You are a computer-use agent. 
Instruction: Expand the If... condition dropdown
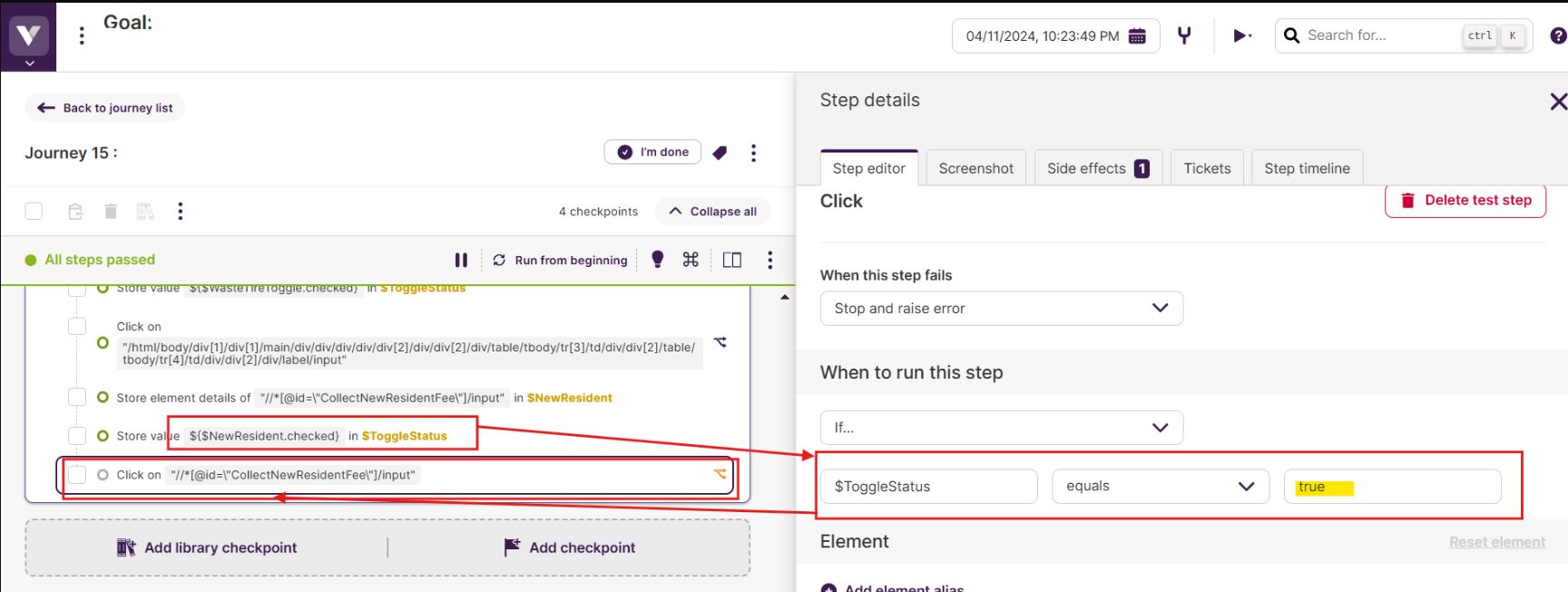point(1001,428)
